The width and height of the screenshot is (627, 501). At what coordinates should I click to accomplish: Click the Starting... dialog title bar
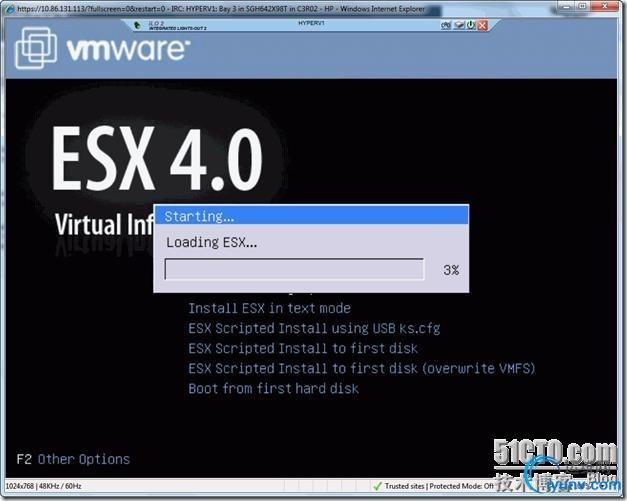(311, 216)
